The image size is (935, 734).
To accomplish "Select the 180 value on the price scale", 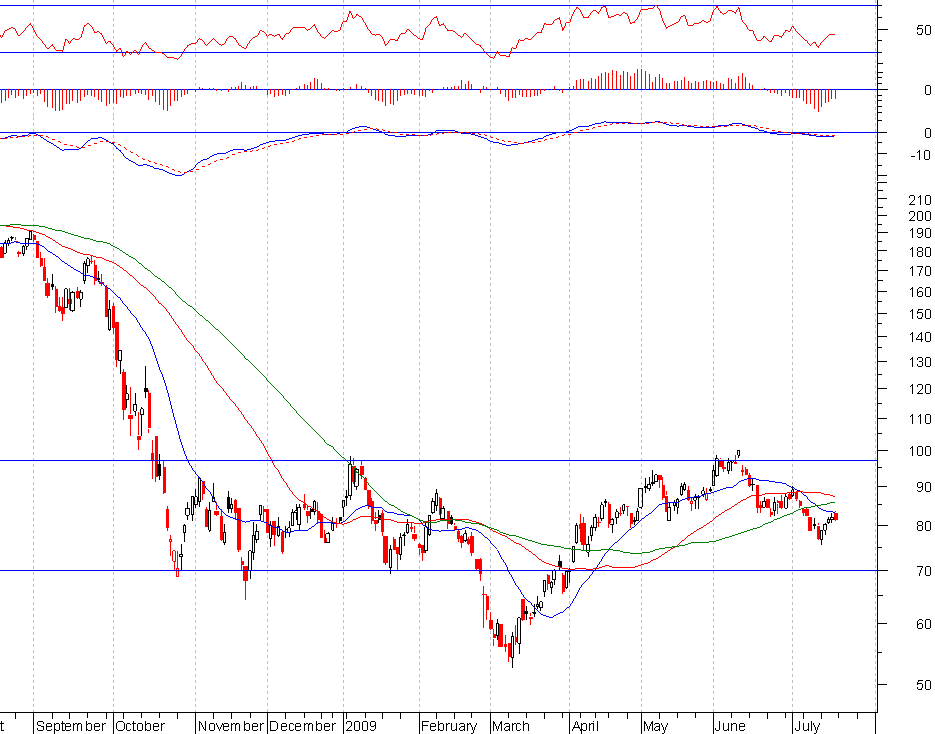I will pos(920,252).
